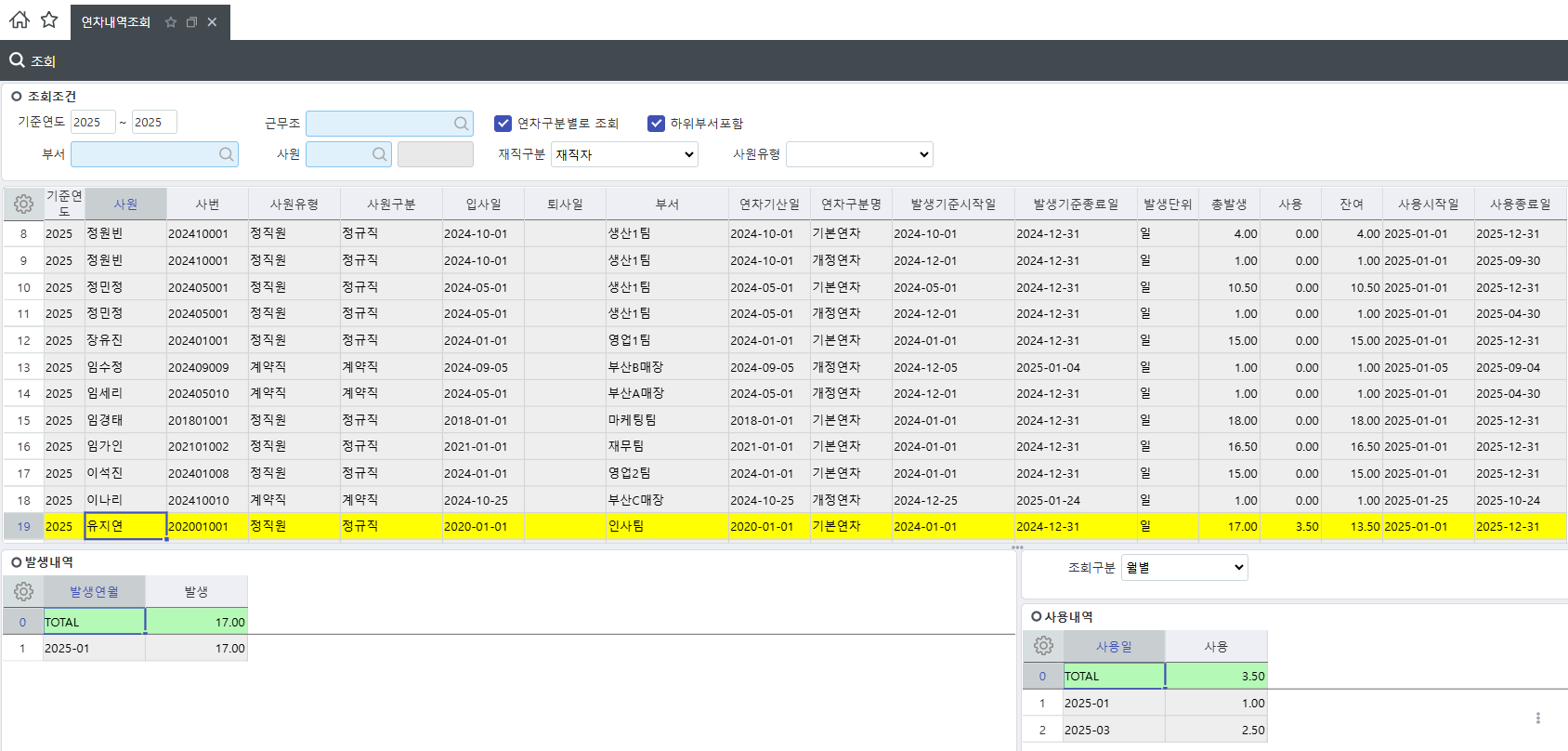Run the 조회 search button
The height and width of the screenshot is (751, 1568).
33,60
